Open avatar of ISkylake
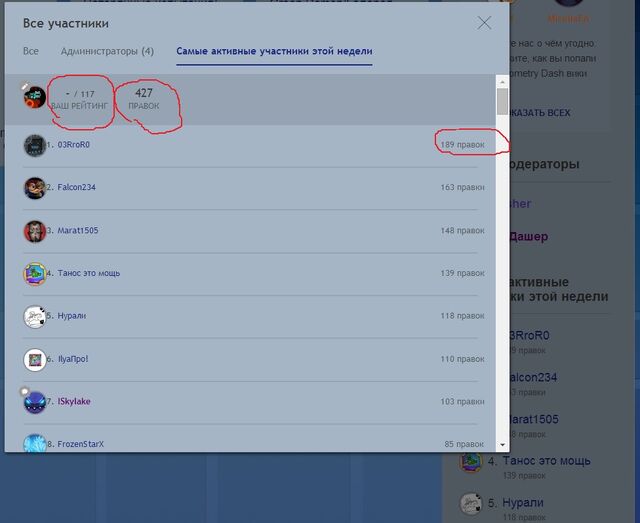Image resolution: width=640 pixels, height=523 pixels. pos(35,403)
